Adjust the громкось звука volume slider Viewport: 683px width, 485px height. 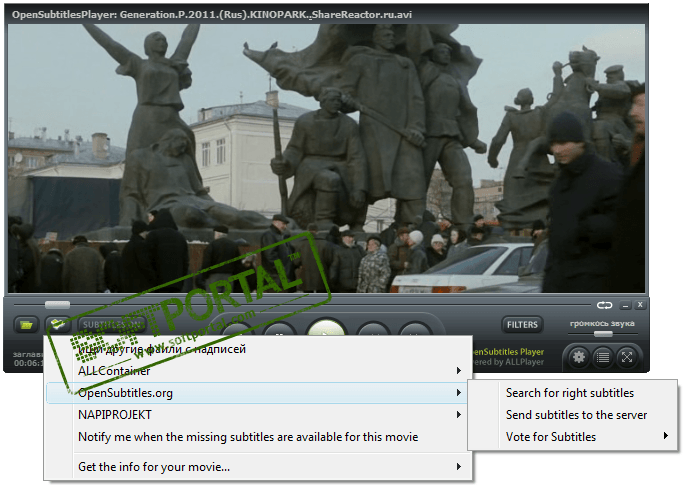pos(603,334)
